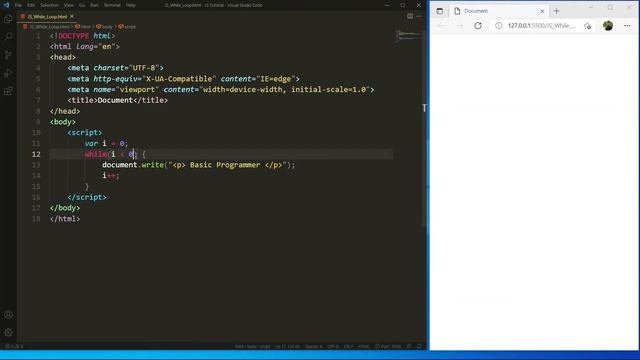Screen dimensions: 640x360
Task: Click the VS Code logo in title bar
Action: pos(6,5)
